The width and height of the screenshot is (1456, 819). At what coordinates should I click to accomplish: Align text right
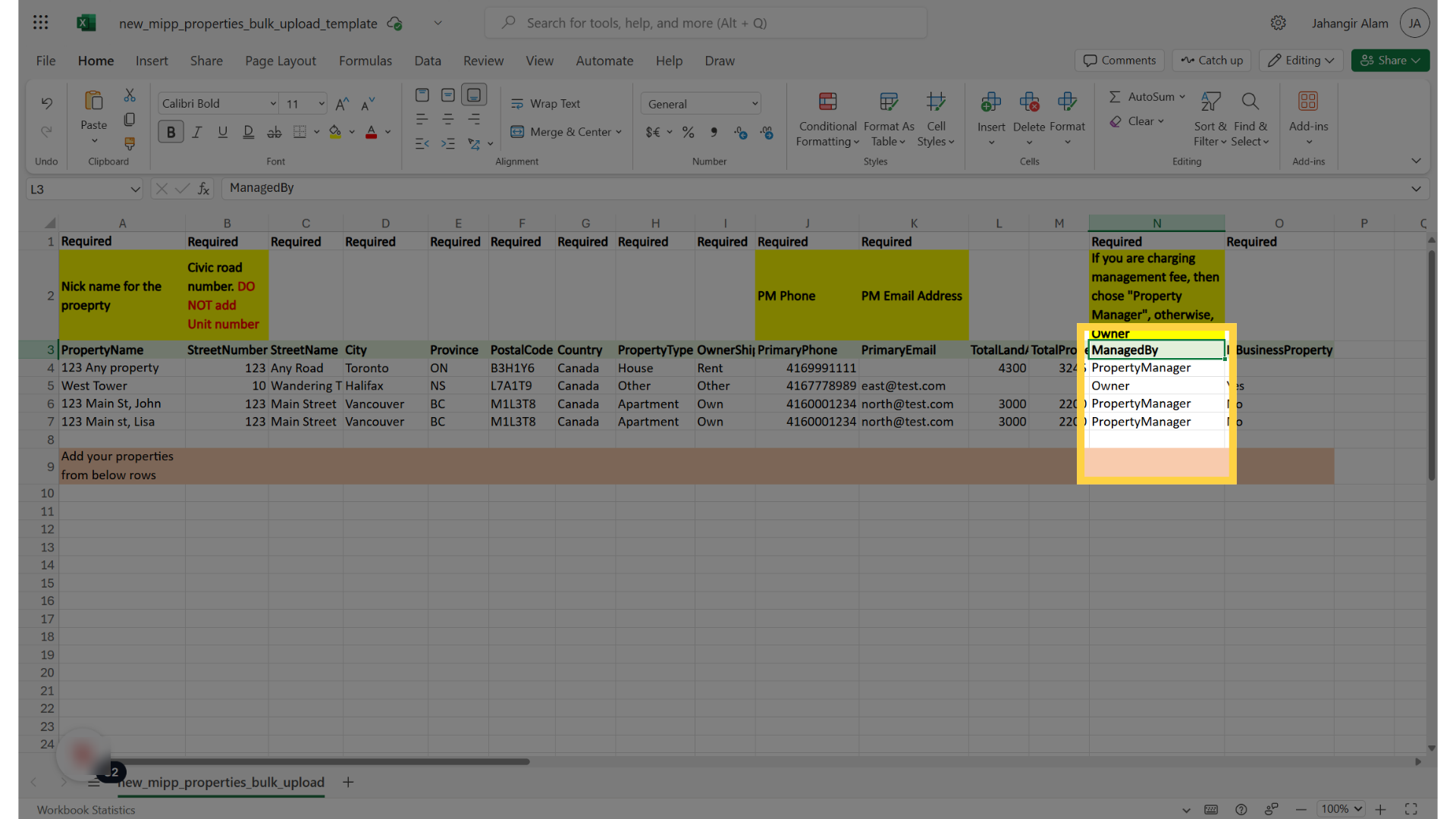(474, 119)
